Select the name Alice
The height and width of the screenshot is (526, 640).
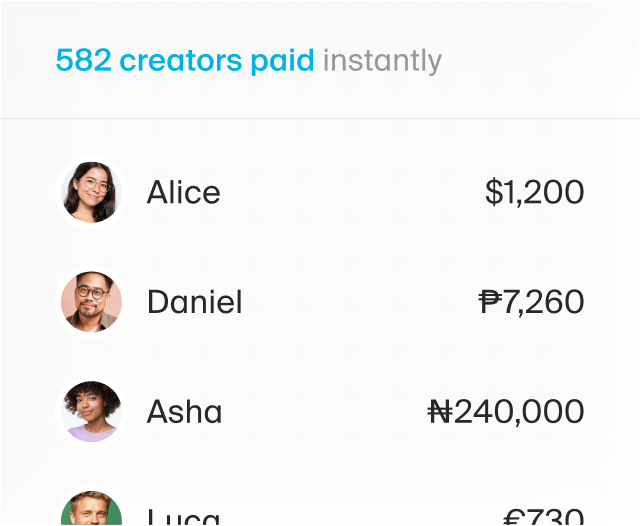point(183,192)
